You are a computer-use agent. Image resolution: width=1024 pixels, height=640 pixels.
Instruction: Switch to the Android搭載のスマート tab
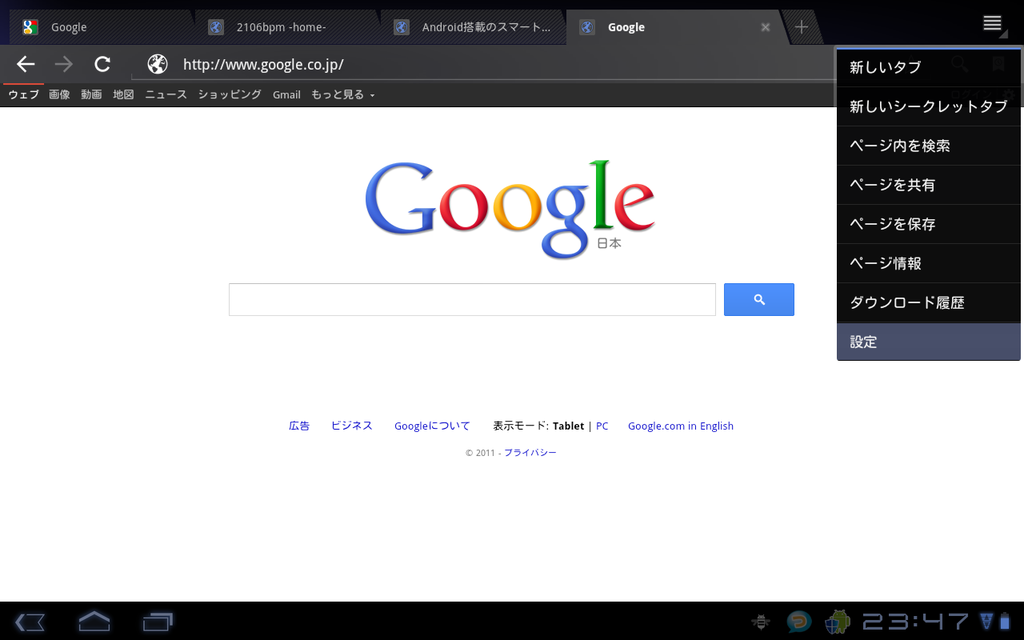coord(473,27)
